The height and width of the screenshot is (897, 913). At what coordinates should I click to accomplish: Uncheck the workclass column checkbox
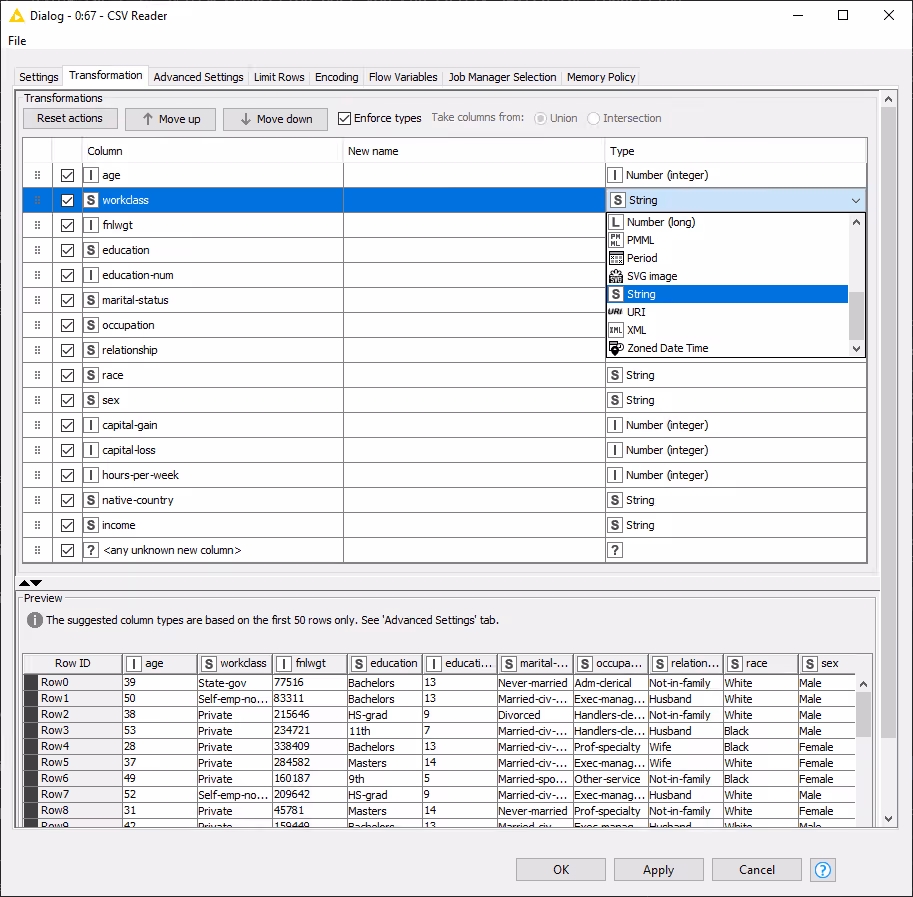click(68, 200)
